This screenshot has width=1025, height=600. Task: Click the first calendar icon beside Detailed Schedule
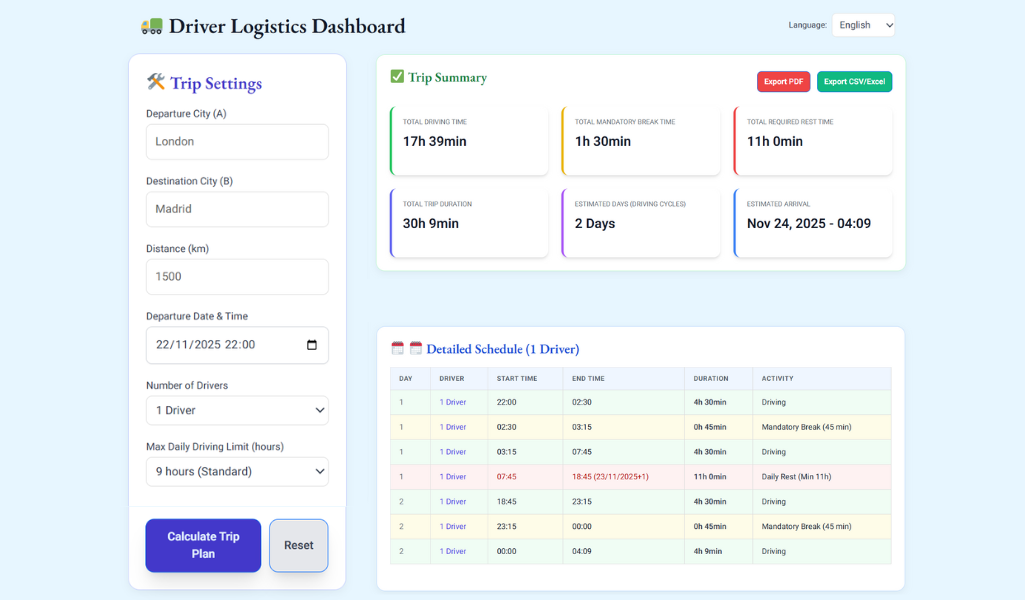point(397,348)
